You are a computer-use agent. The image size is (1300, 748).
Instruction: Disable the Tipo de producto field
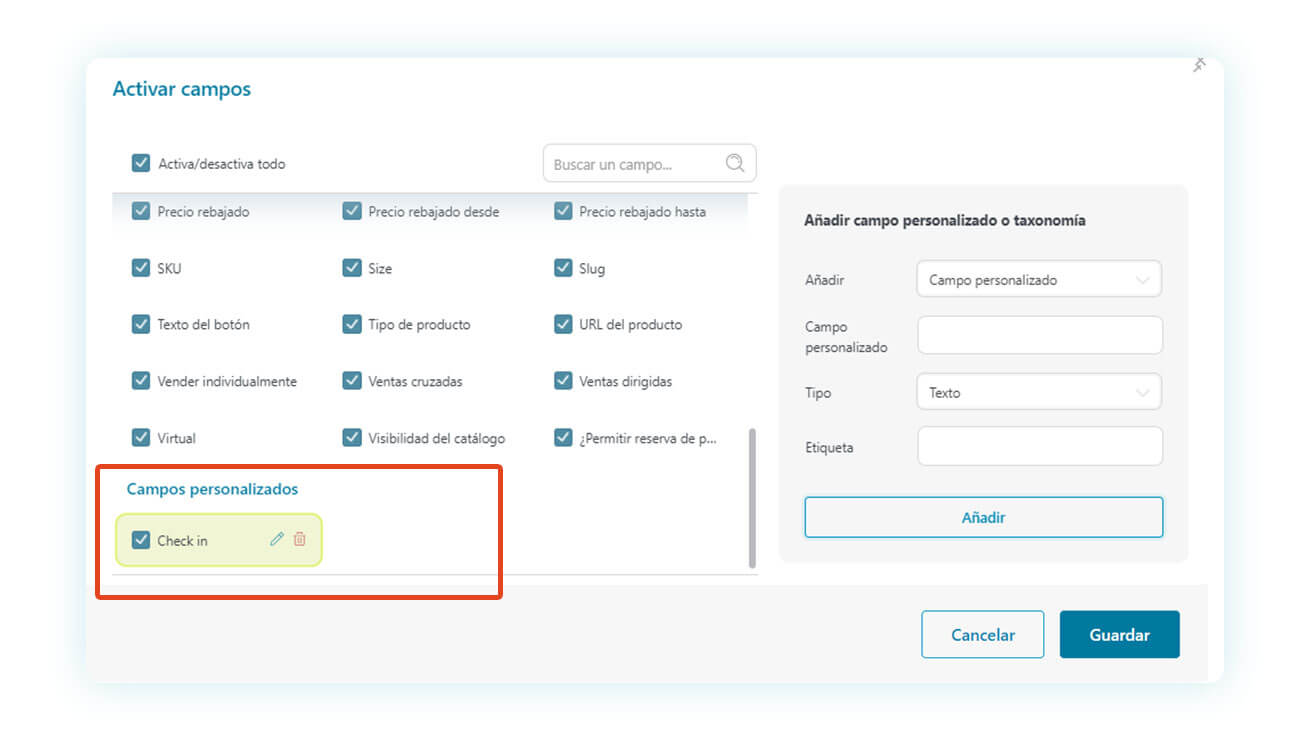coord(352,324)
